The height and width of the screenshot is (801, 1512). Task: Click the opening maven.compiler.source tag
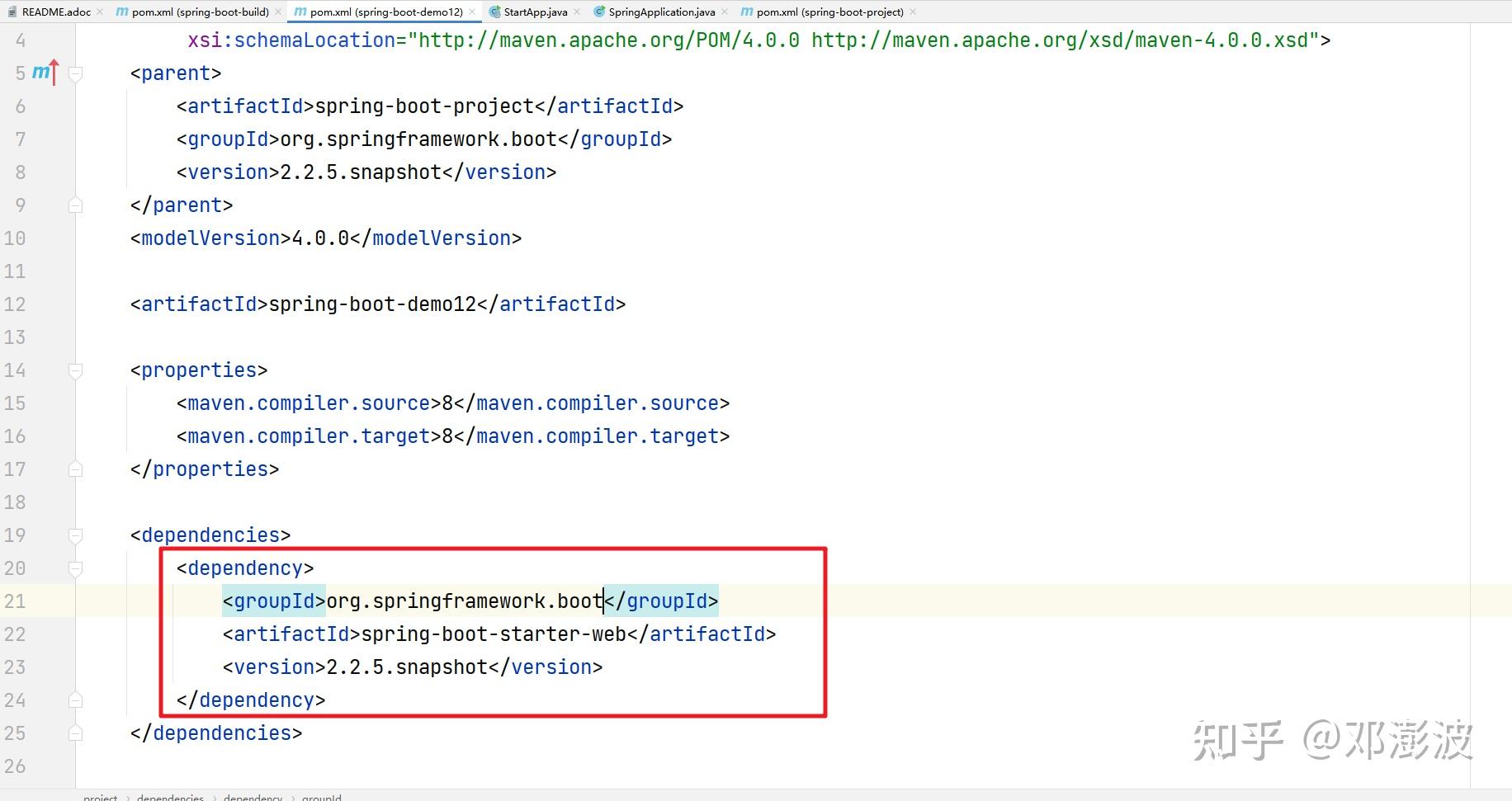[x=309, y=403]
